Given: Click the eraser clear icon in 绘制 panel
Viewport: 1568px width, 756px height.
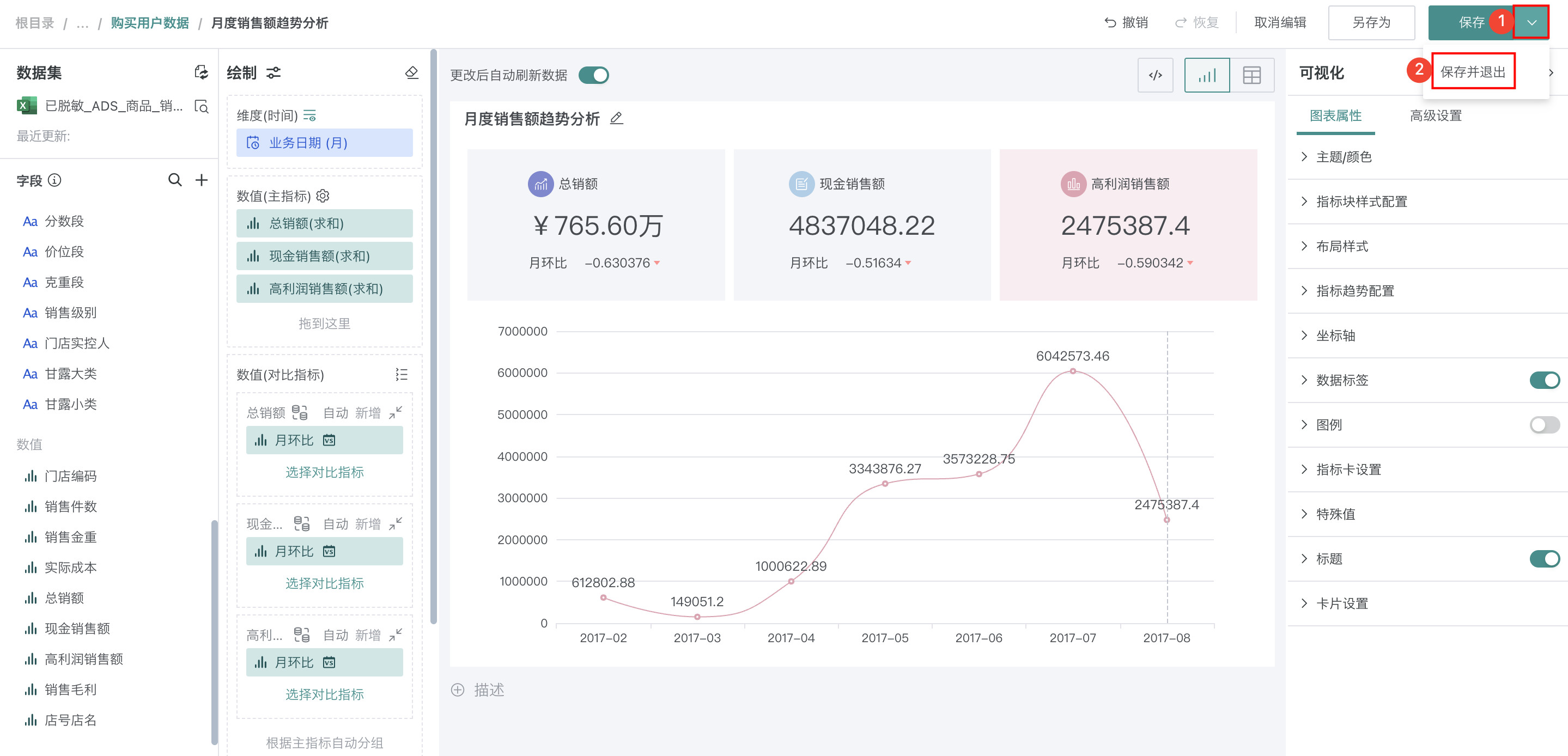Looking at the screenshot, I should 411,73.
